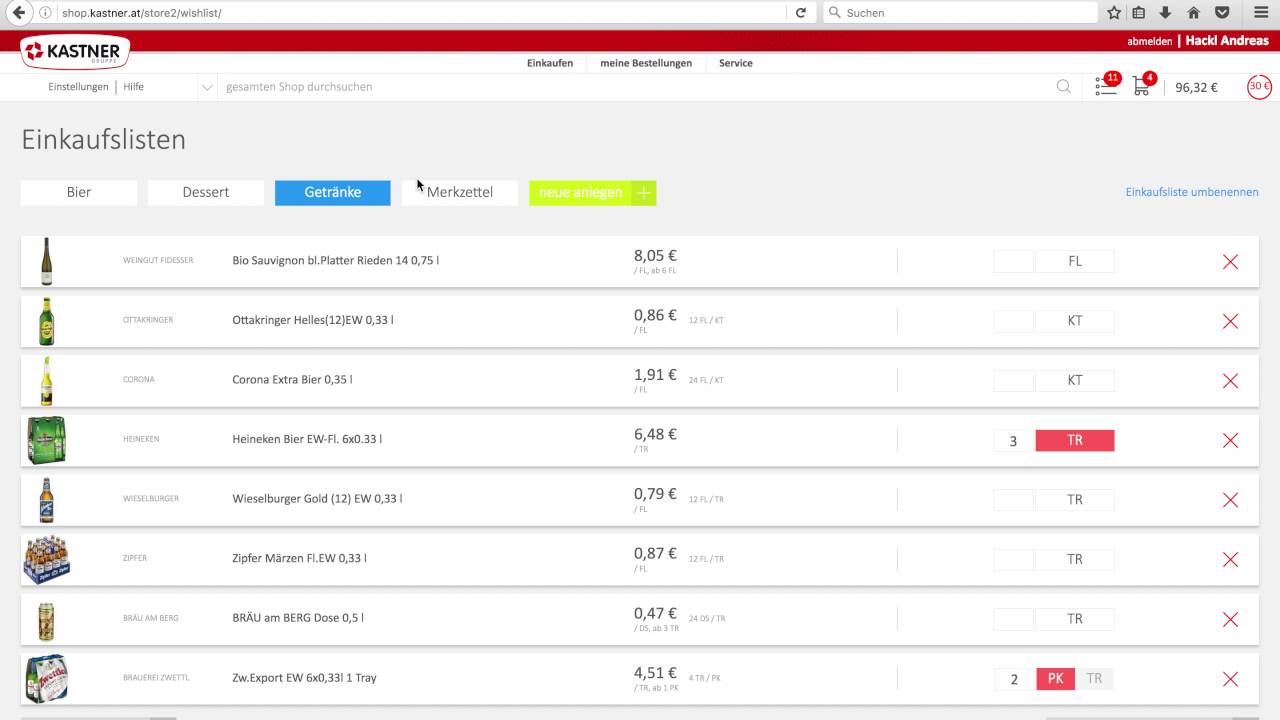1280x720 pixels.
Task: Reload the page with refresh icon
Action: point(800,13)
